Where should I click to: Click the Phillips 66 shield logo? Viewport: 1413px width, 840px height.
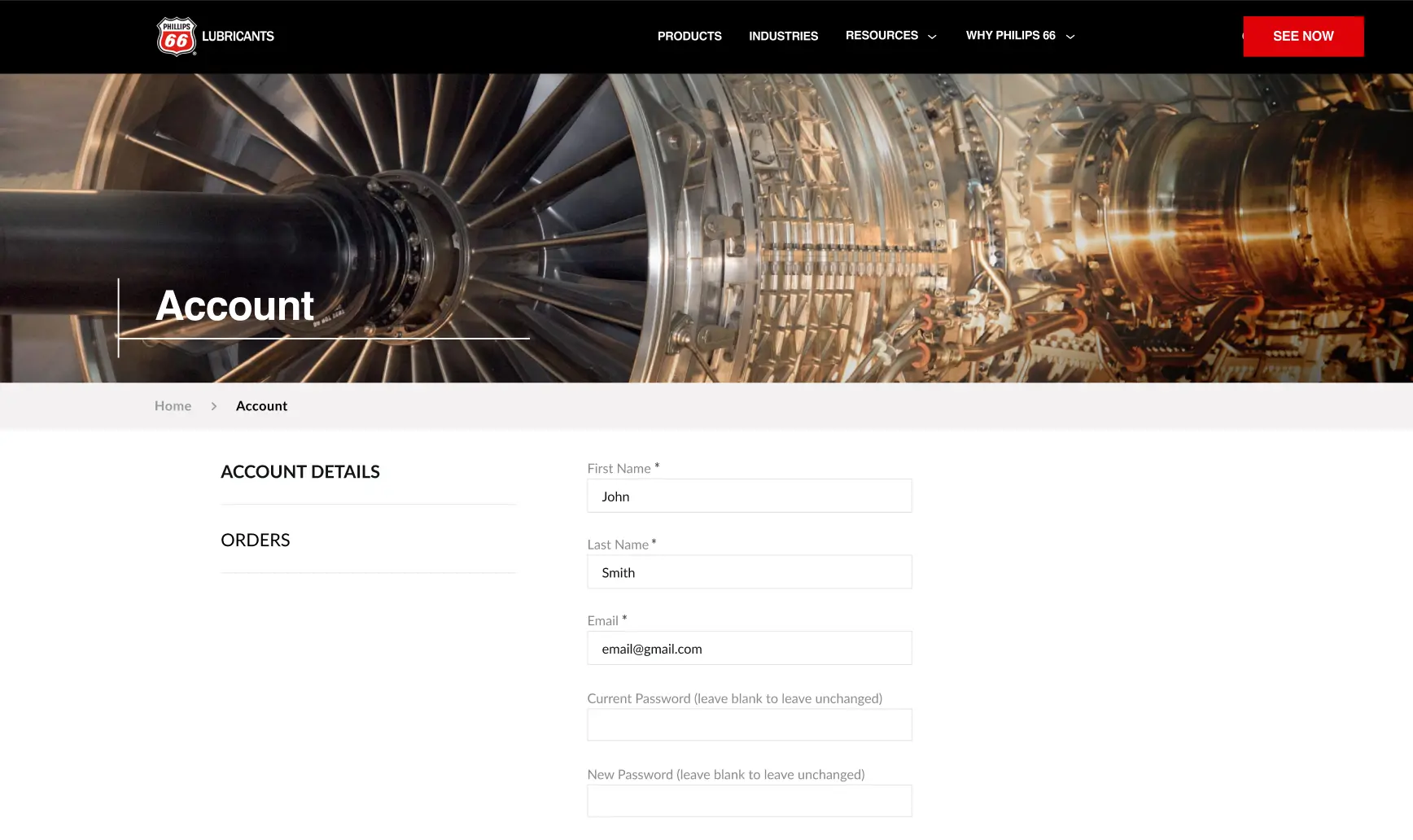pos(176,37)
